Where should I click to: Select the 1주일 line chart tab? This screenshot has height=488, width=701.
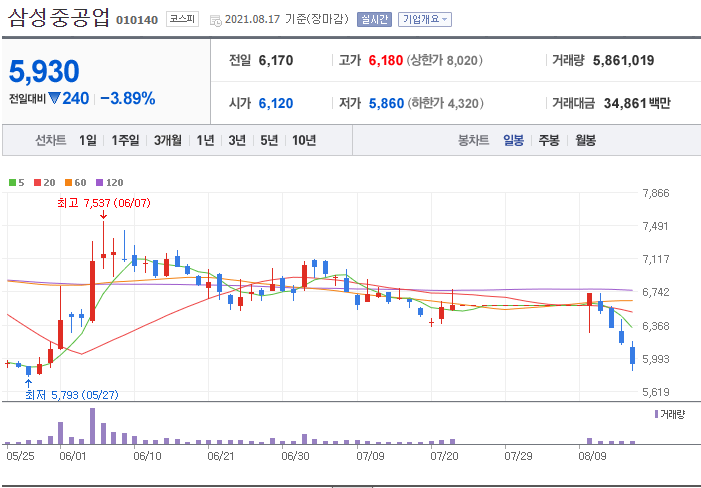pos(125,140)
